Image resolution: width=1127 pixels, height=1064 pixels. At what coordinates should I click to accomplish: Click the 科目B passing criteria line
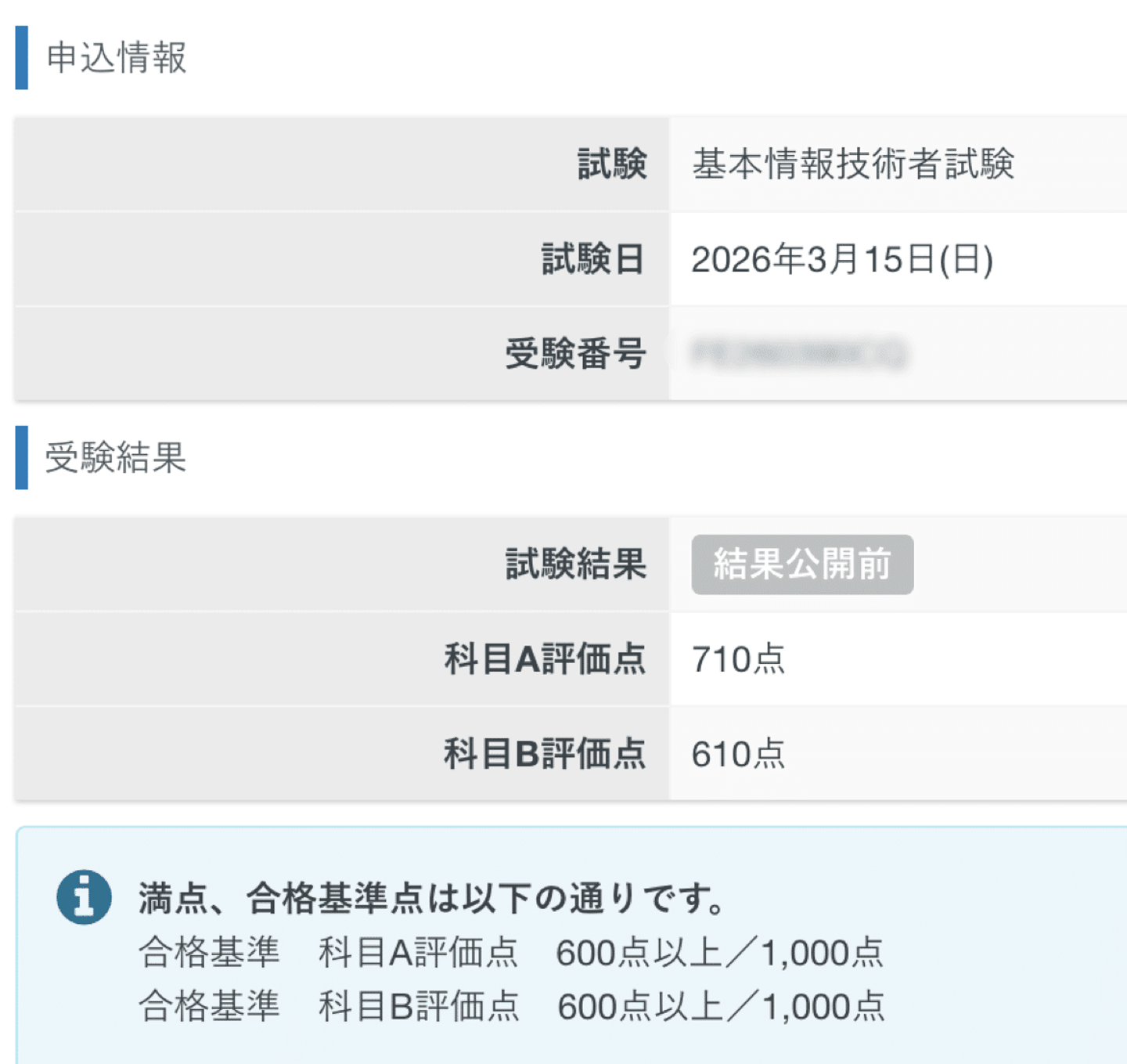pyautogui.click(x=510, y=1007)
